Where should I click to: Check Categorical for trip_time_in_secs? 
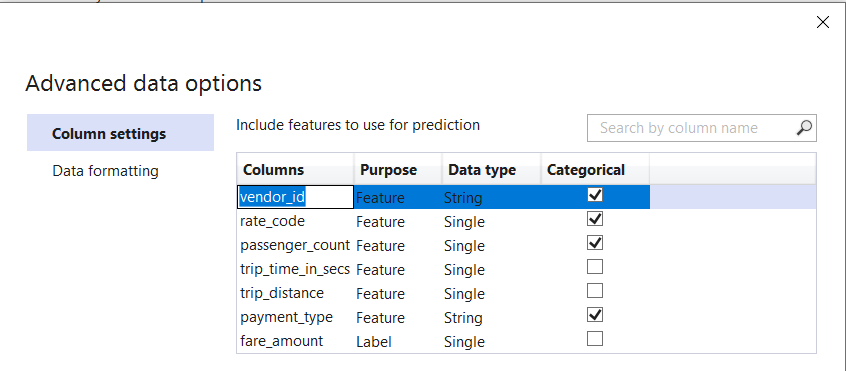[x=595, y=267]
